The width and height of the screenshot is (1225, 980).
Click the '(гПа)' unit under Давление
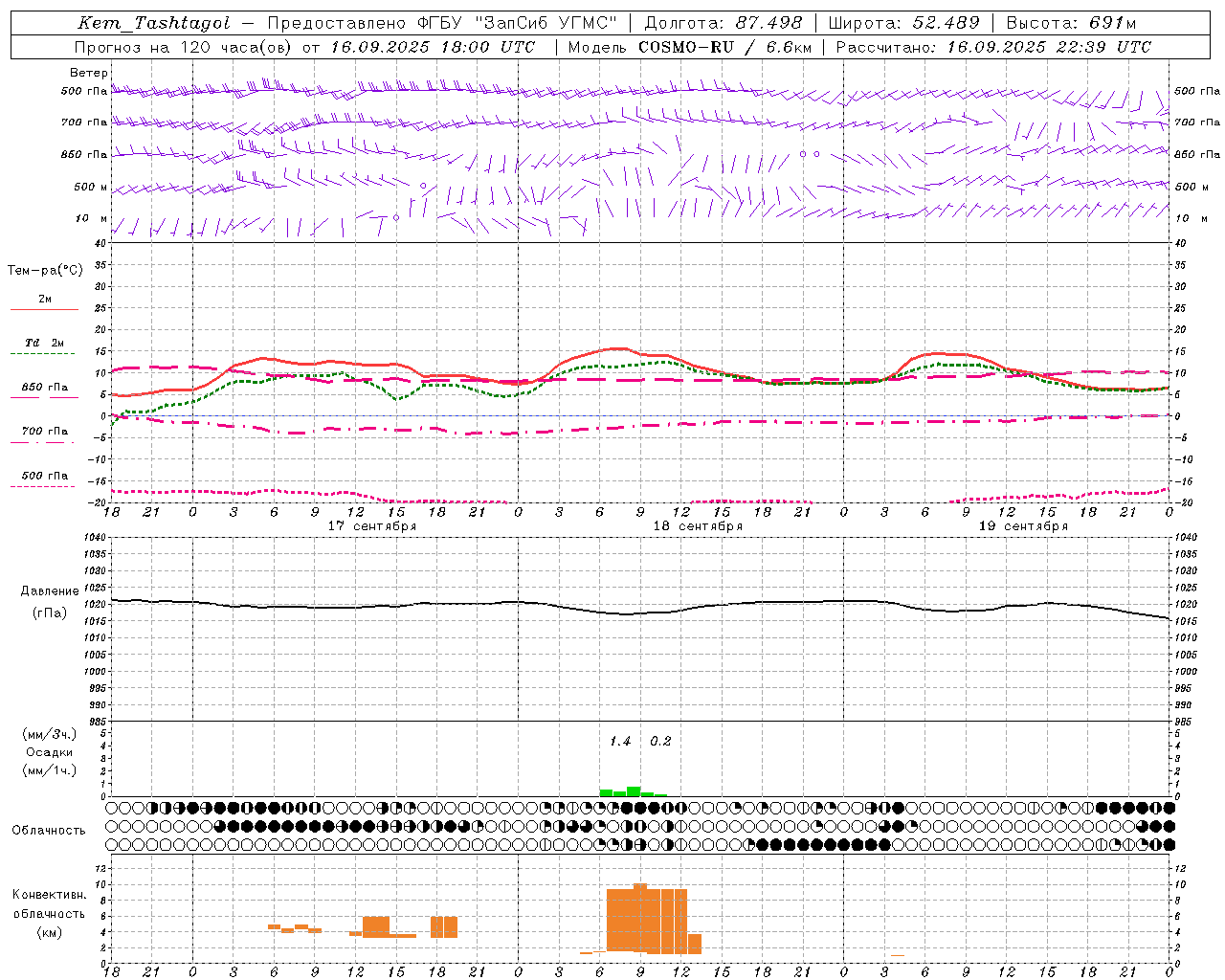[50, 613]
